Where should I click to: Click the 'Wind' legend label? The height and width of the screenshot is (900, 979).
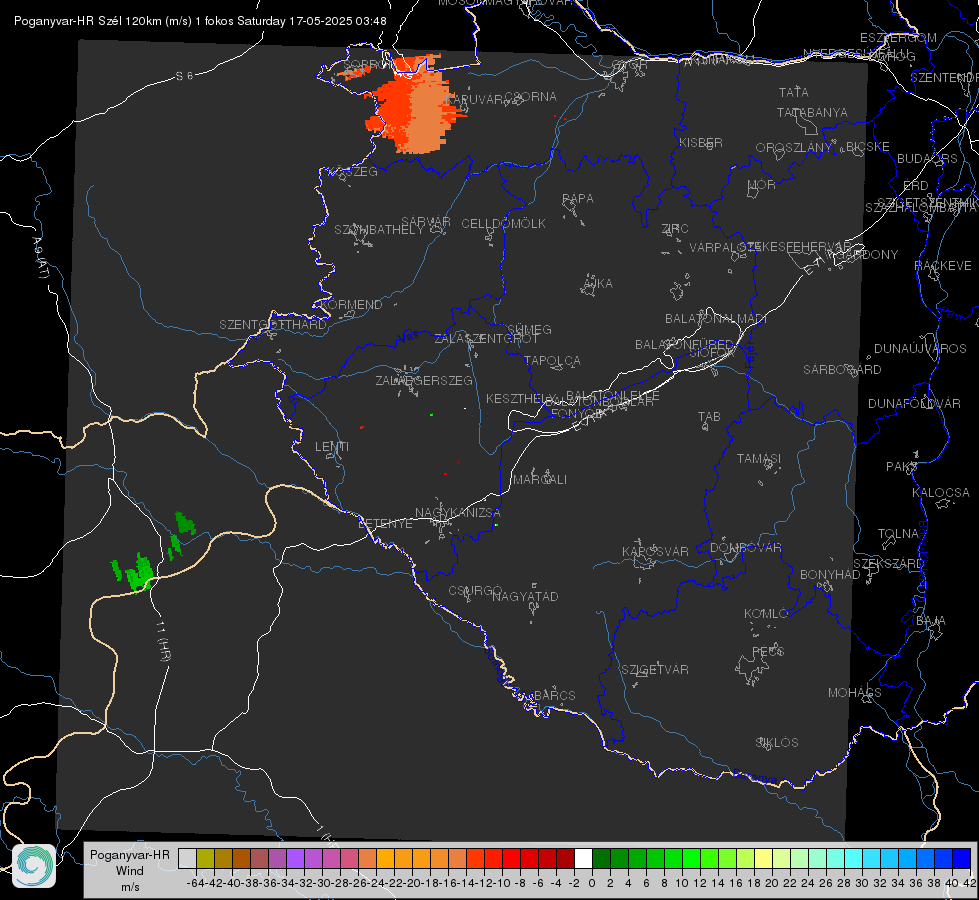[x=130, y=871]
